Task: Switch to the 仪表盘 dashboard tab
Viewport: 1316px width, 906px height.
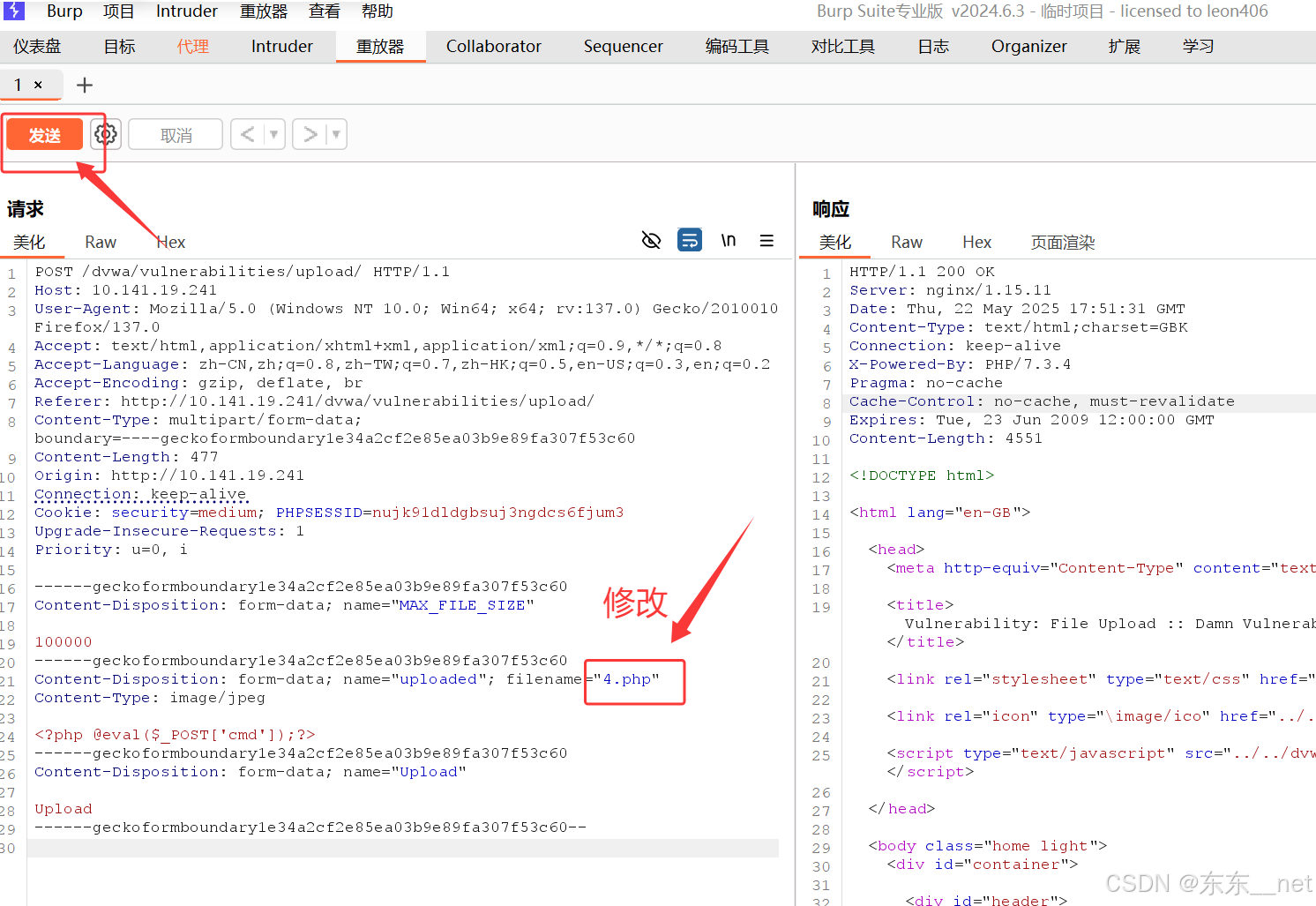Action: (37, 47)
